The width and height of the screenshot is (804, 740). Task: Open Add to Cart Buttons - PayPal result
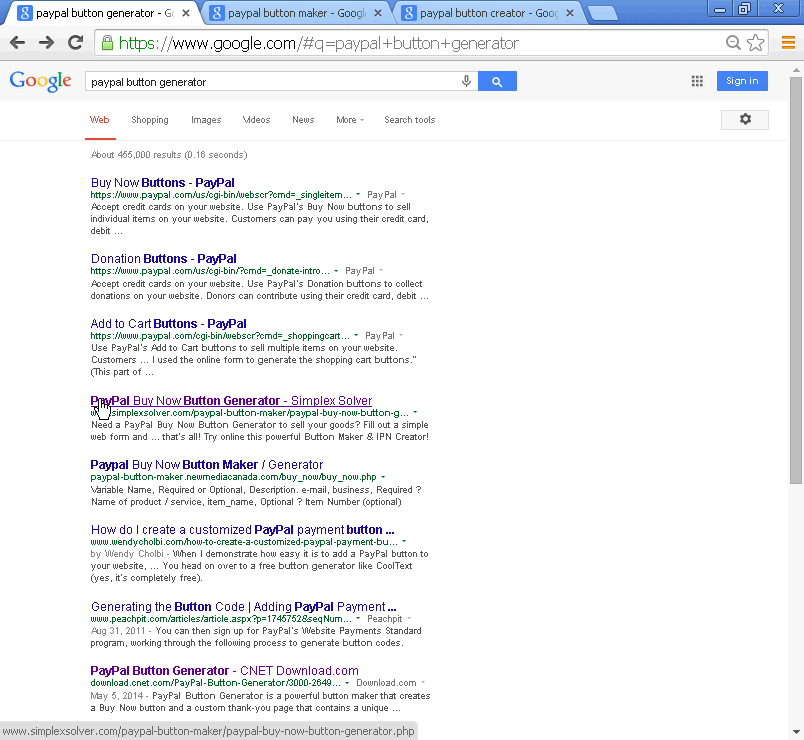point(168,324)
